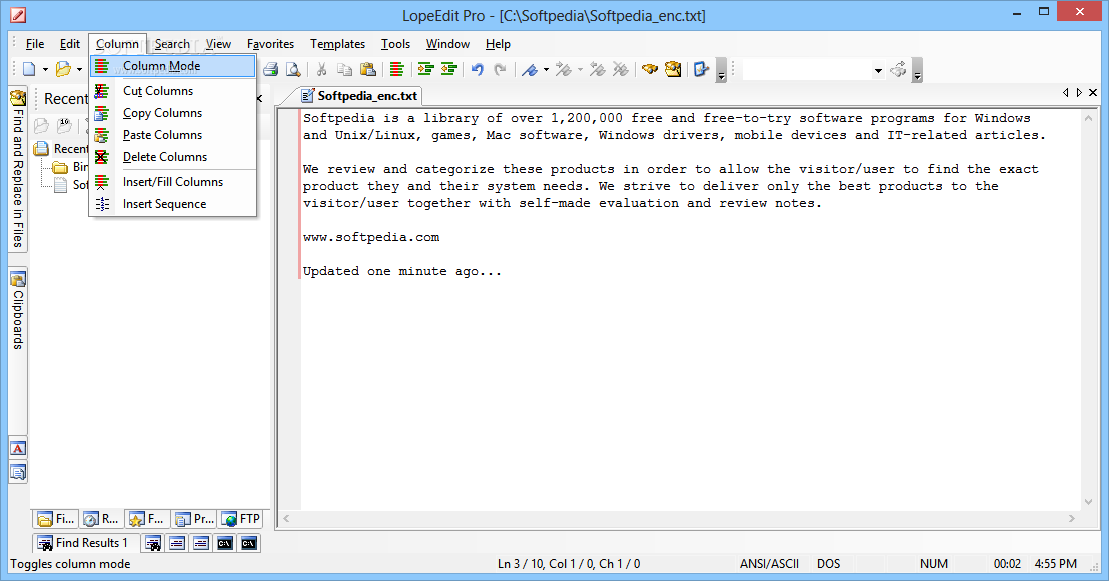Viewport: 1109px width, 581px height.
Task: Expand the main toolbar options chevron
Action: point(721,71)
